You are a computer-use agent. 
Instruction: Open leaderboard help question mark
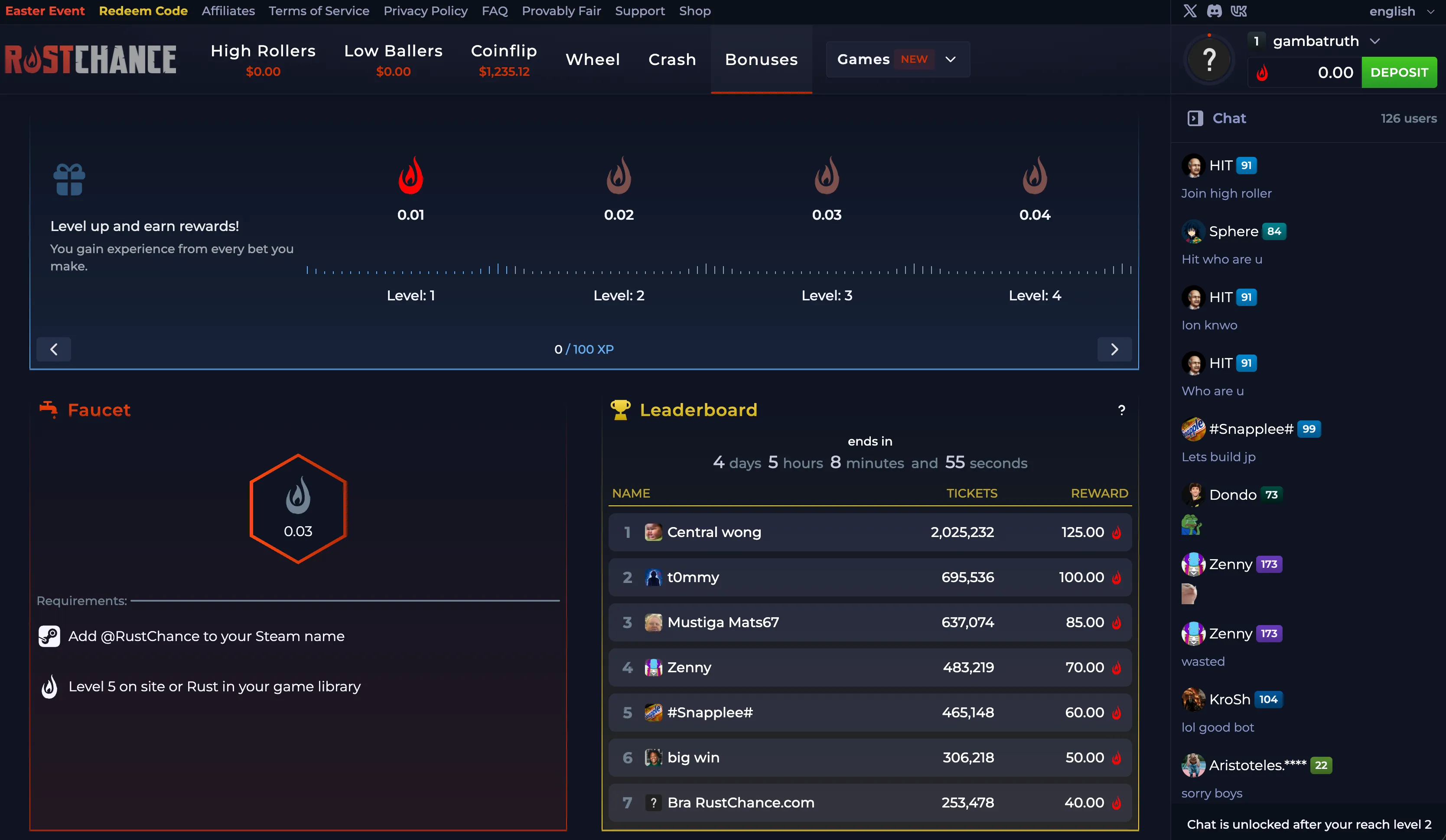click(x=1122, y=410)
